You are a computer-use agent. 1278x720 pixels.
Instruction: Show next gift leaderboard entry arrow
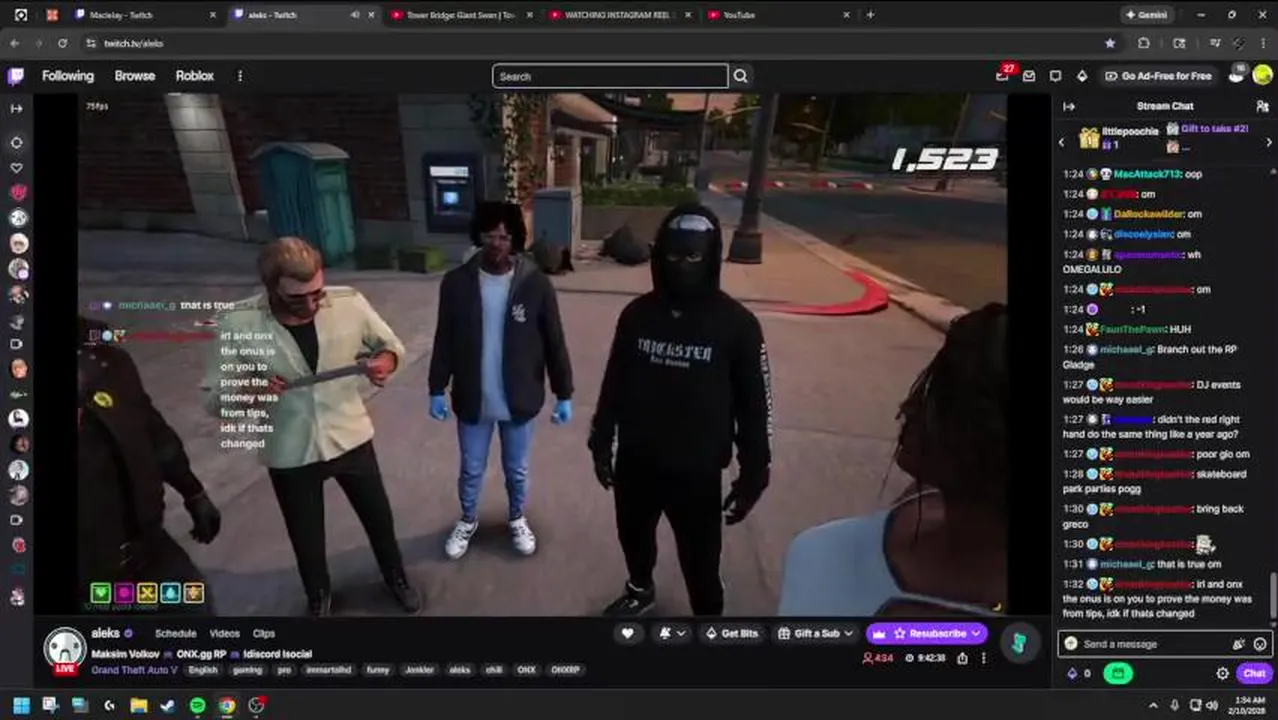(1269, 143)
